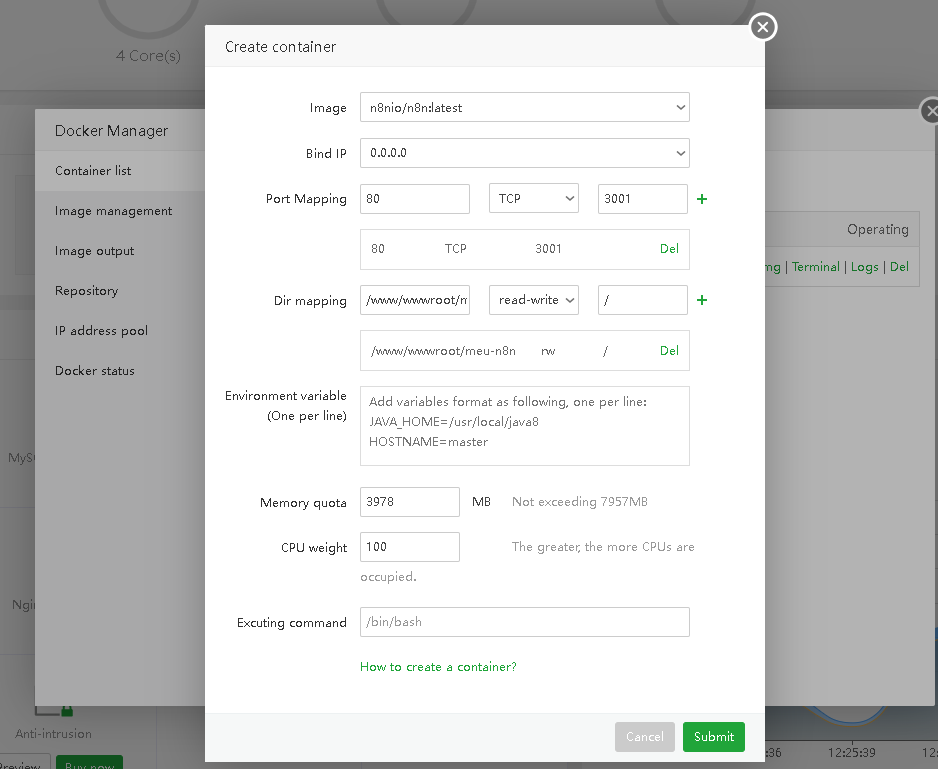This screenshot has width=938, height=769.
Task: Cancel container creation
Action: coord(644,737)
